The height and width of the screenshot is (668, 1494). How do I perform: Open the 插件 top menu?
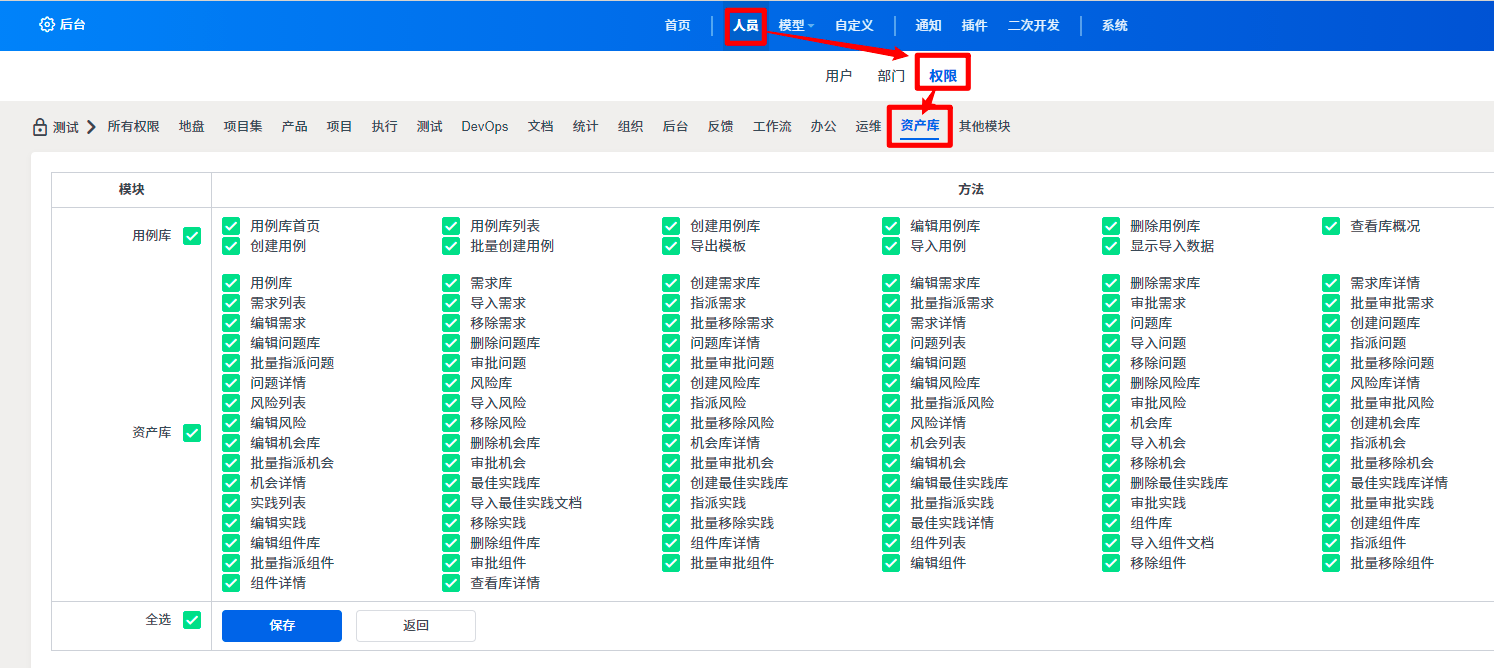(974, 26)
